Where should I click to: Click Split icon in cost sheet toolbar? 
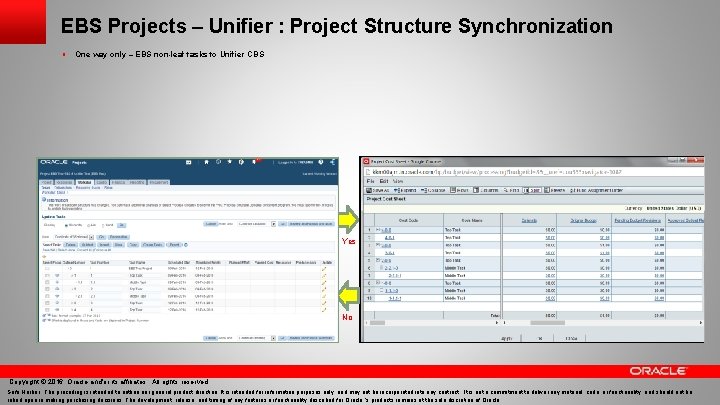(x=525, y=190)
